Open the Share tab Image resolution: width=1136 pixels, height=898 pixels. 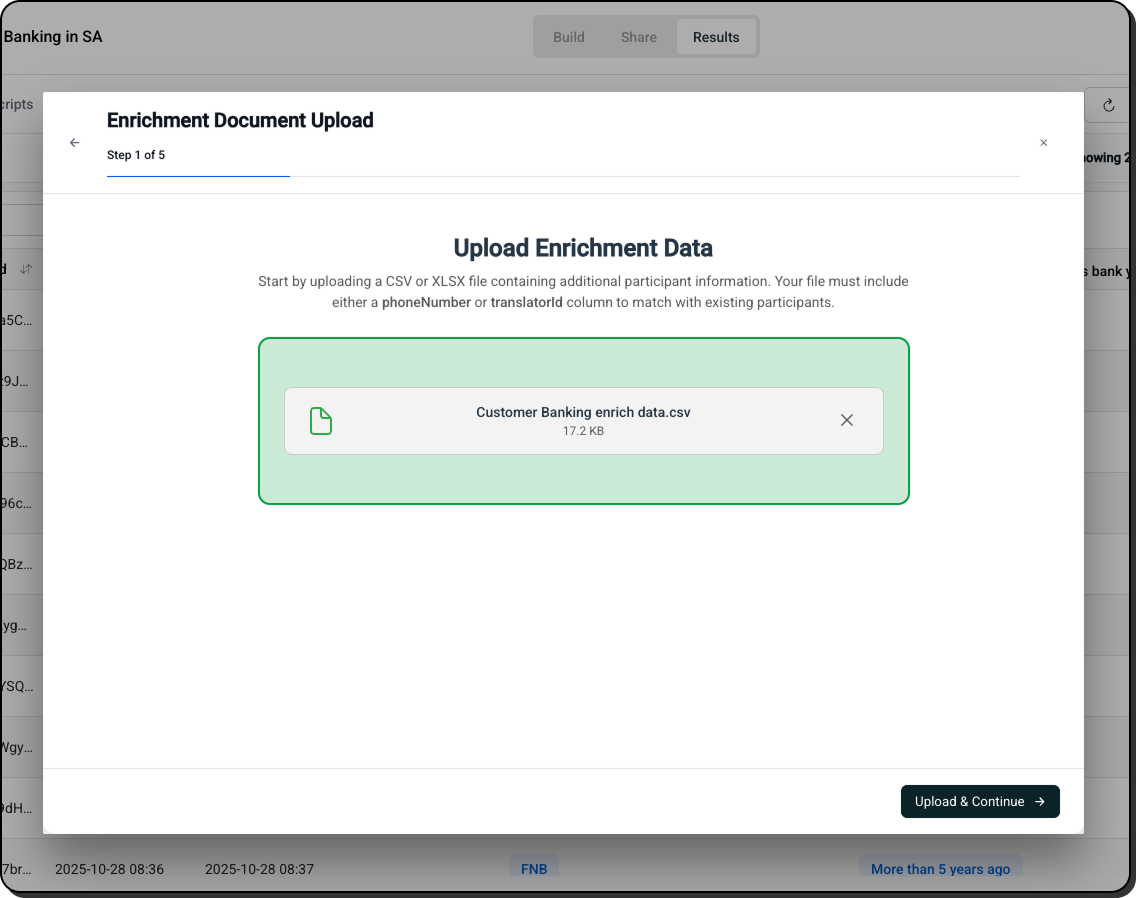(x=638, y=37)
